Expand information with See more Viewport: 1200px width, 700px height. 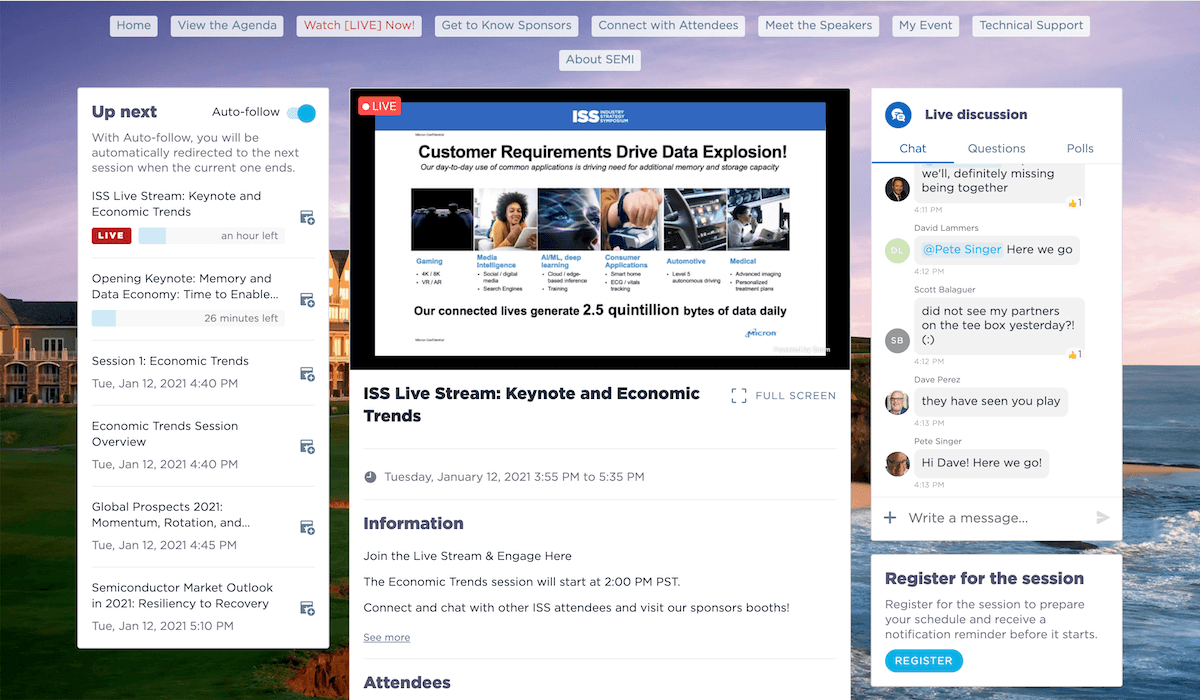tap(386, 637)
